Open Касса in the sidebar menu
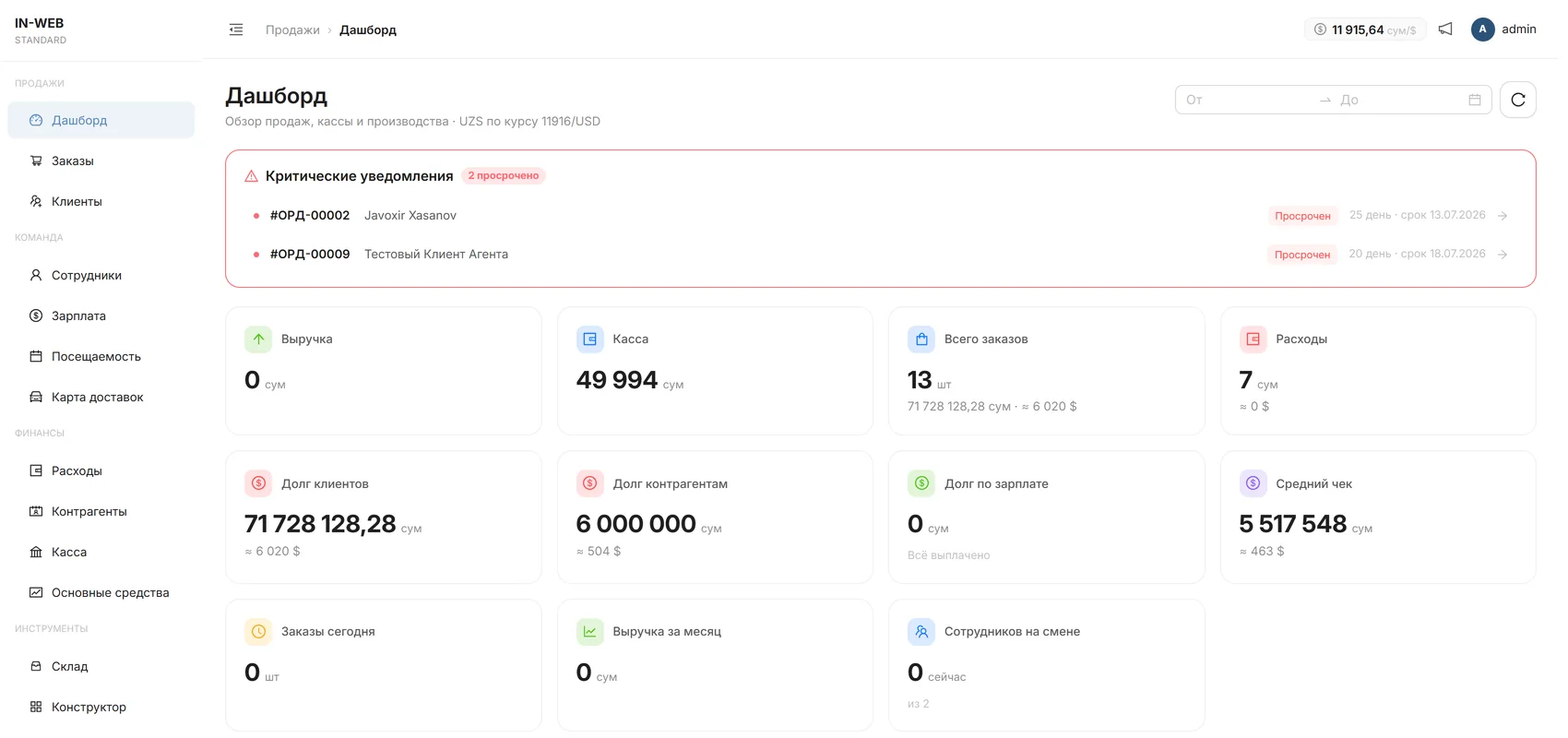The width and height of the screenshot is (1568, 738). click(x=101, y=552)
